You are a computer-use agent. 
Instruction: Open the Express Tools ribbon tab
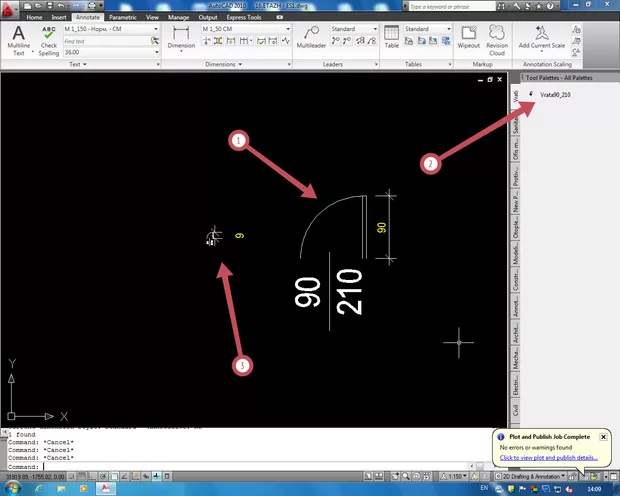pyautogui.click(x=245, y=18)
